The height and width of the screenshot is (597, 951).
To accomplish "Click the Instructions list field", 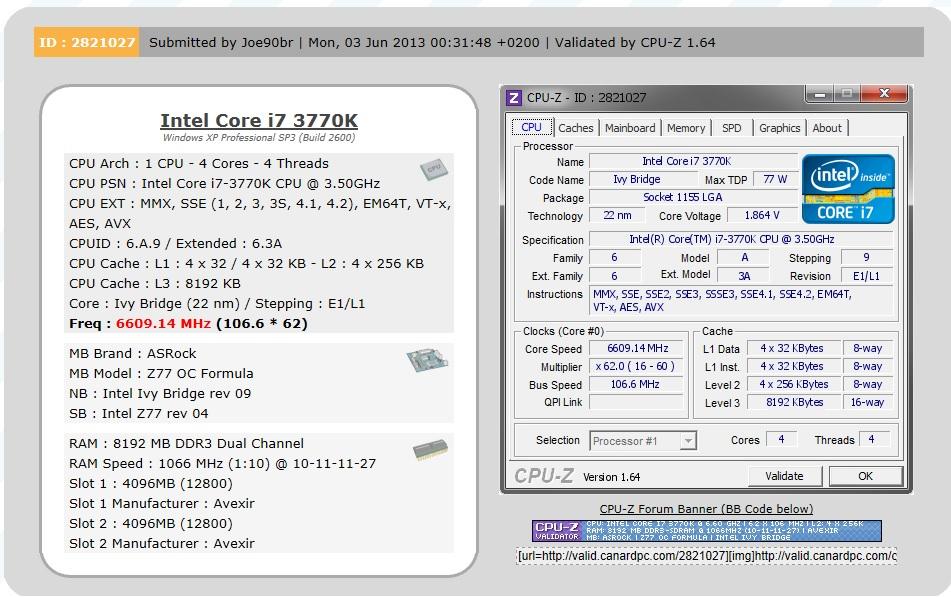I will click(x=741, y=300).
